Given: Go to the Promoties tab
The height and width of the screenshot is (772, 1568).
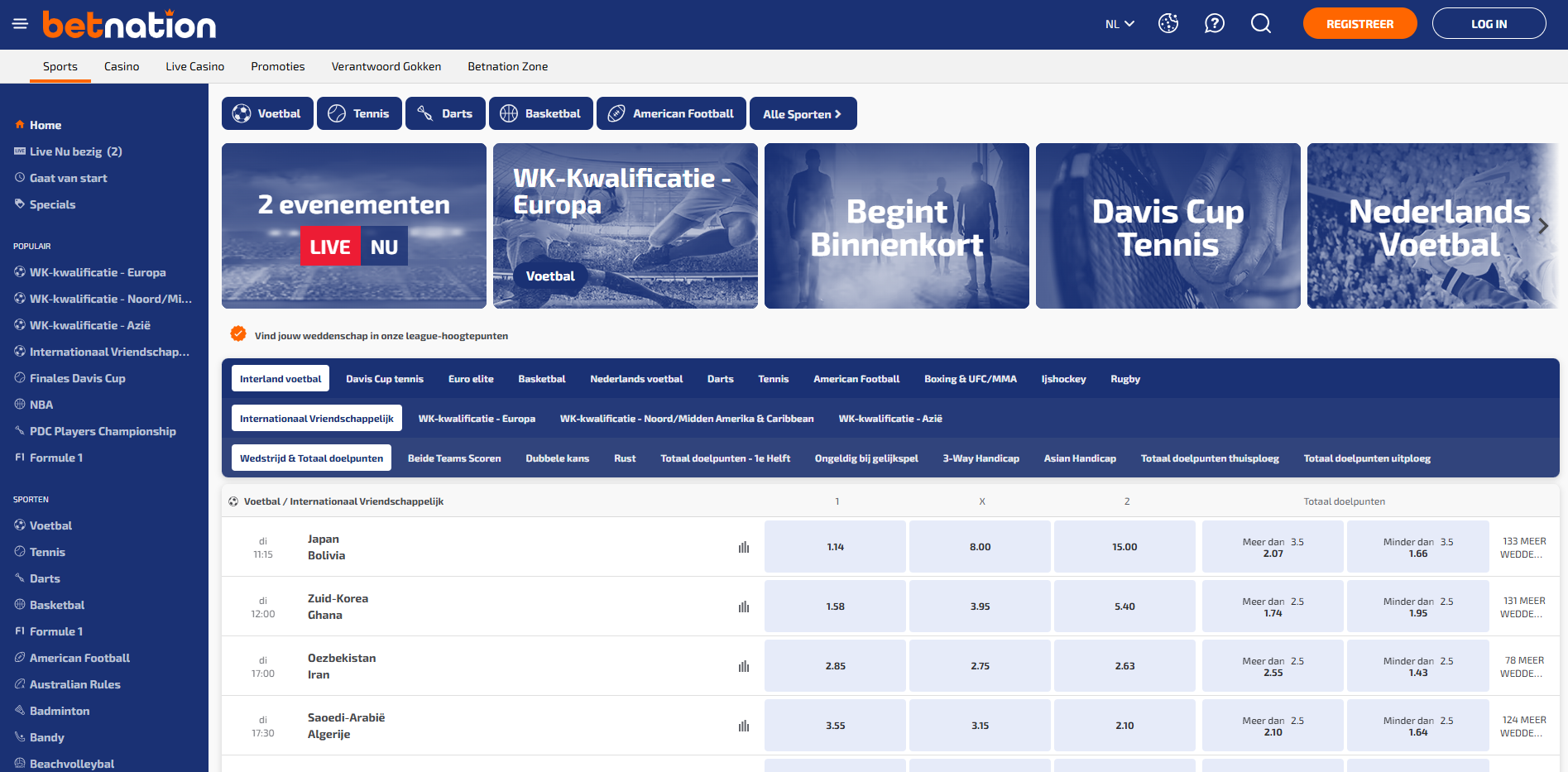Looking at the screenshot, I should pos(278,66).
